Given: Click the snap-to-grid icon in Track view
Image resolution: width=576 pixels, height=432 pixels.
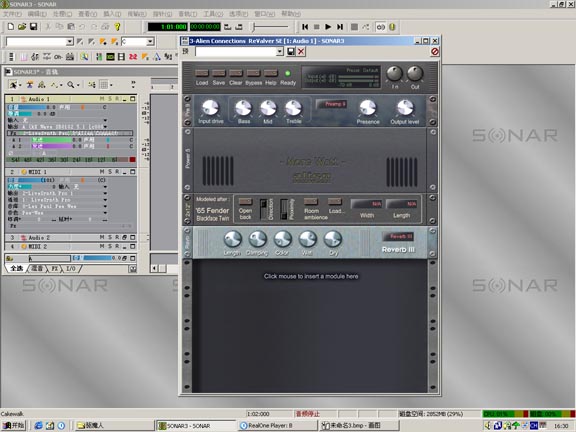Looking at the screenshot, I should click(x=104, y=85).
